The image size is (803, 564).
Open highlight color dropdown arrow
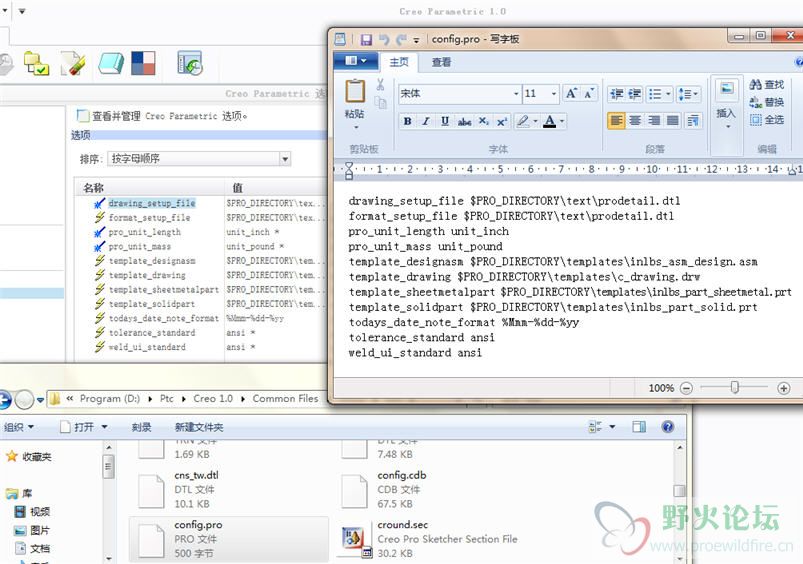click(535, 121)
